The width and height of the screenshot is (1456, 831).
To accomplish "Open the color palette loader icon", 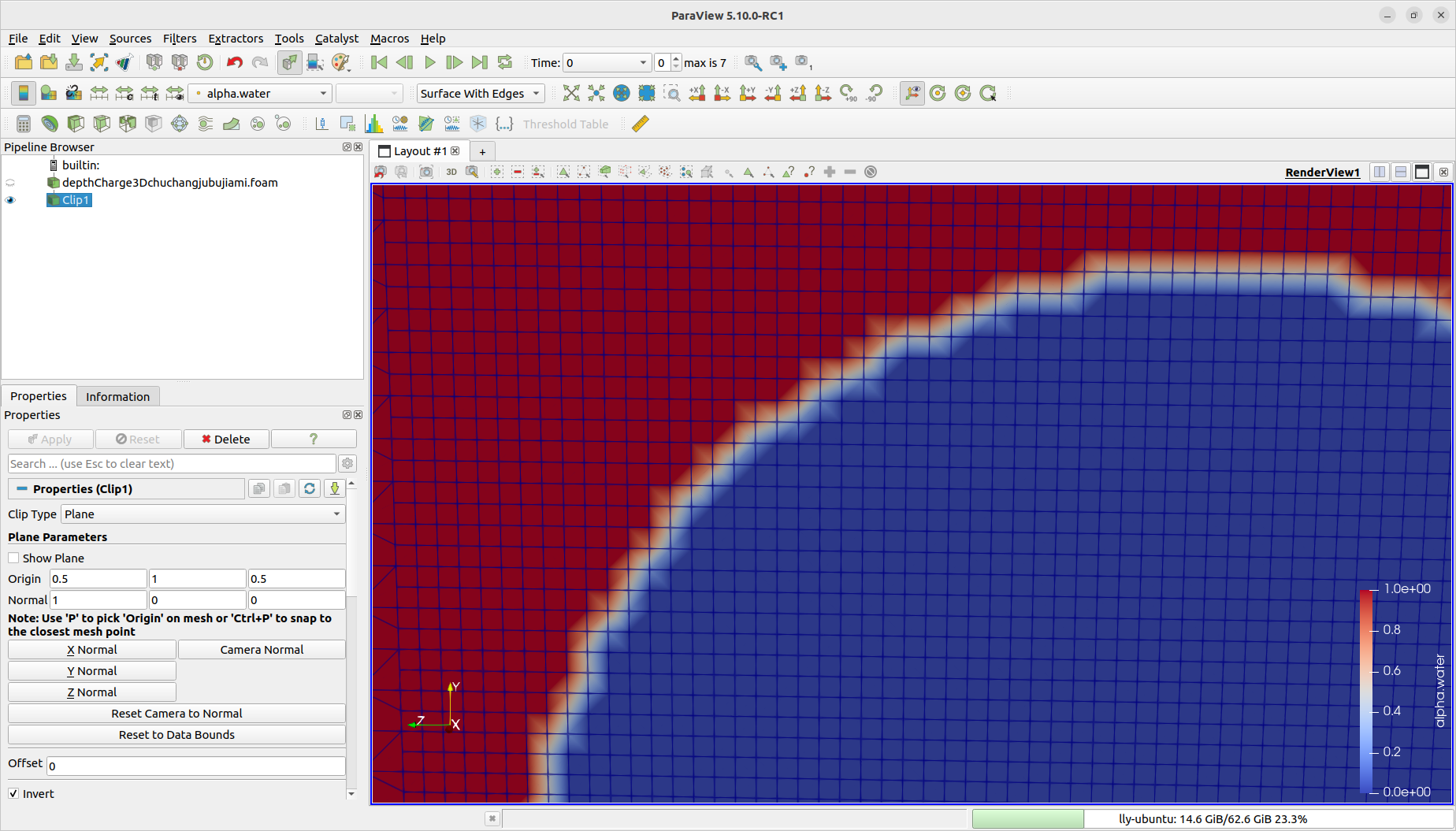I will [x=340, y=62].
